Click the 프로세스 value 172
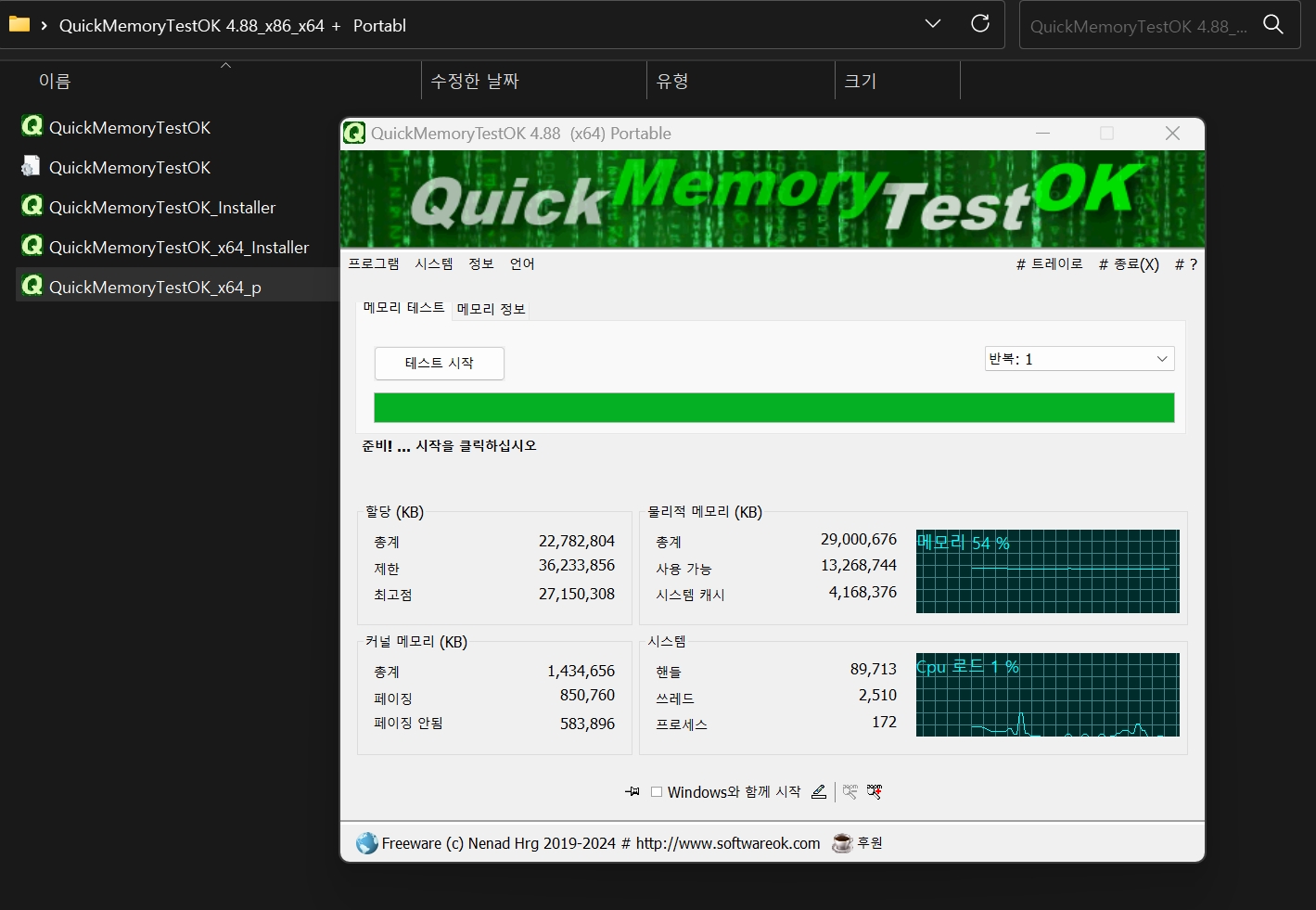 885,722
